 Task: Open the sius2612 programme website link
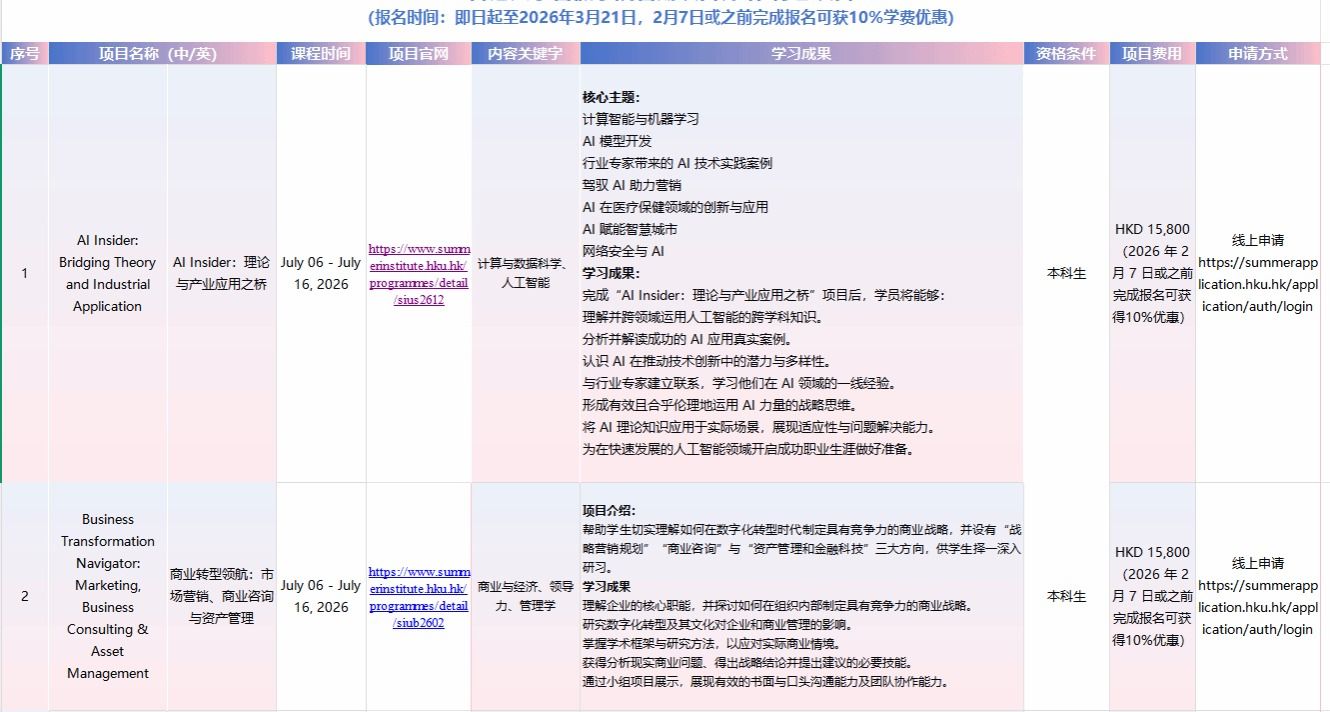[419, 274]
